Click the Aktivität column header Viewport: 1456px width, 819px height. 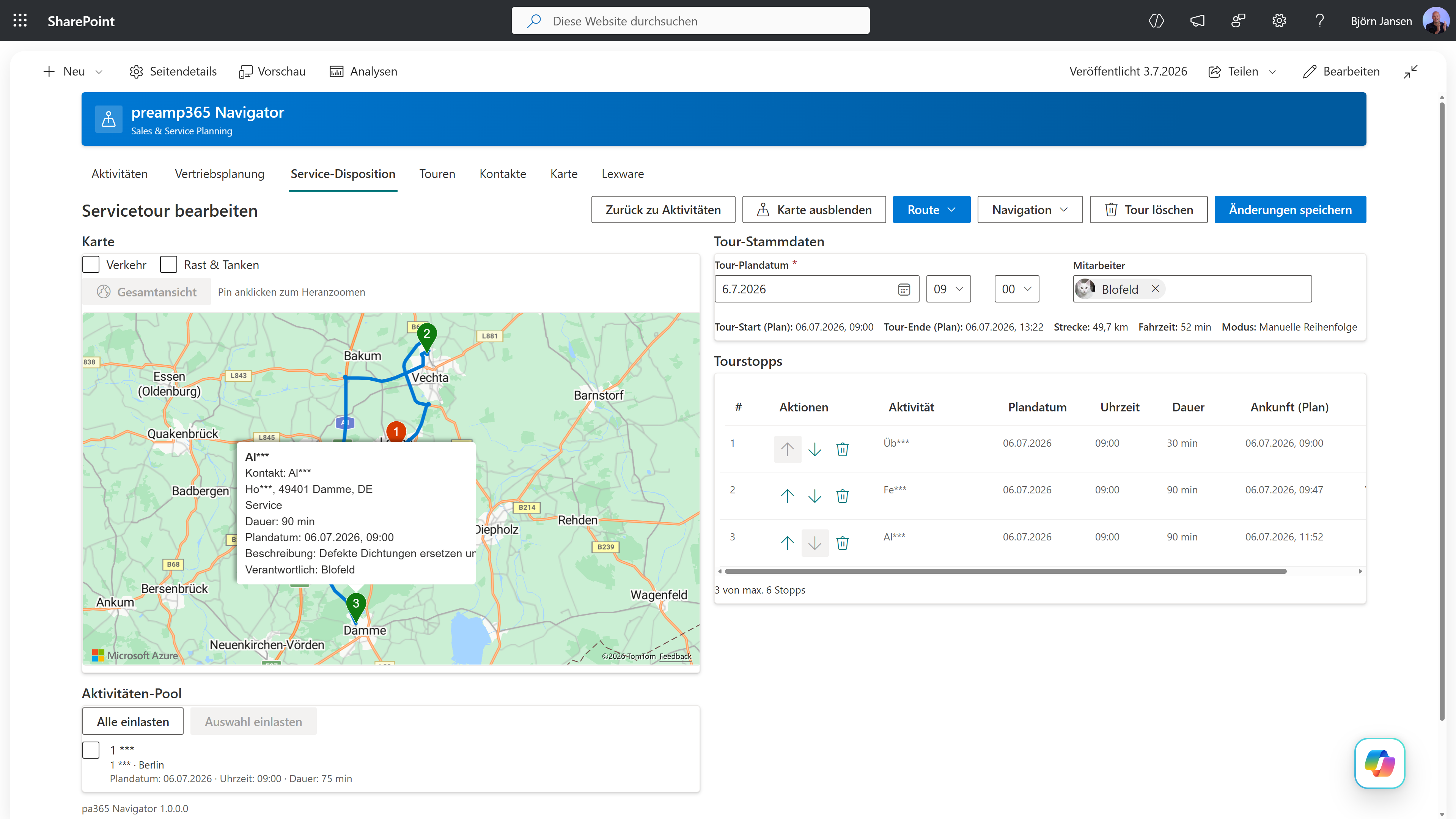pyautogui.click(x=911, y=407)
